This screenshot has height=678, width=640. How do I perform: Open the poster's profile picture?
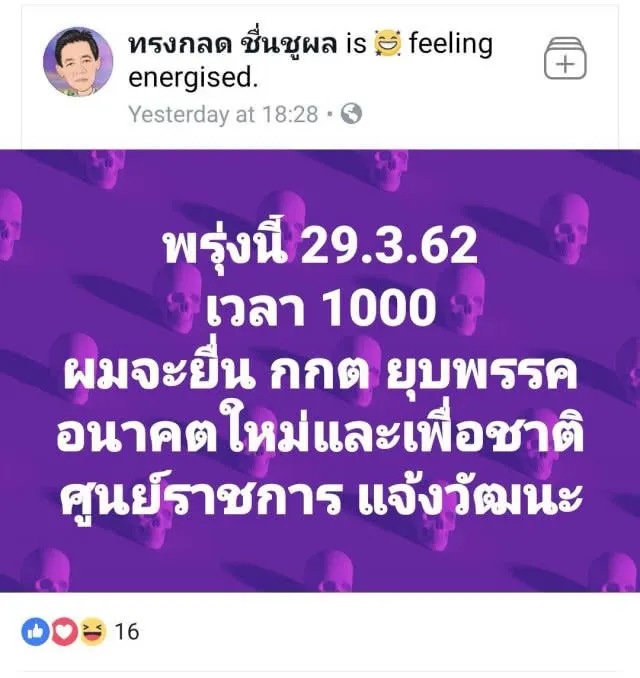[78, 62]
